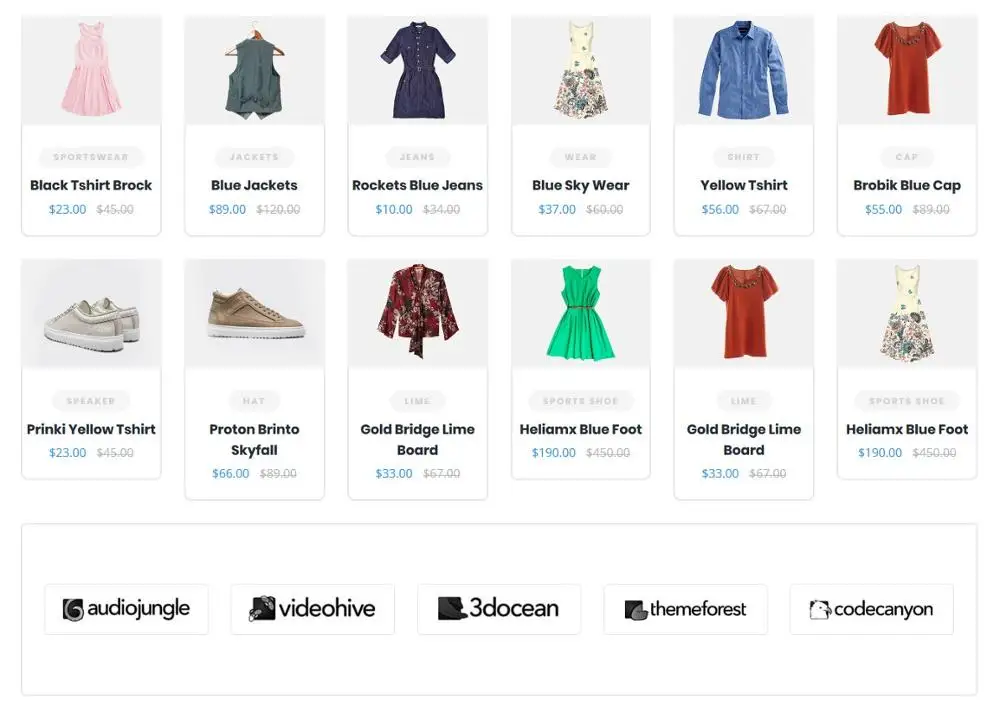Click the green Heliamx Blue Foot dress image

click(x=580, y=312)
